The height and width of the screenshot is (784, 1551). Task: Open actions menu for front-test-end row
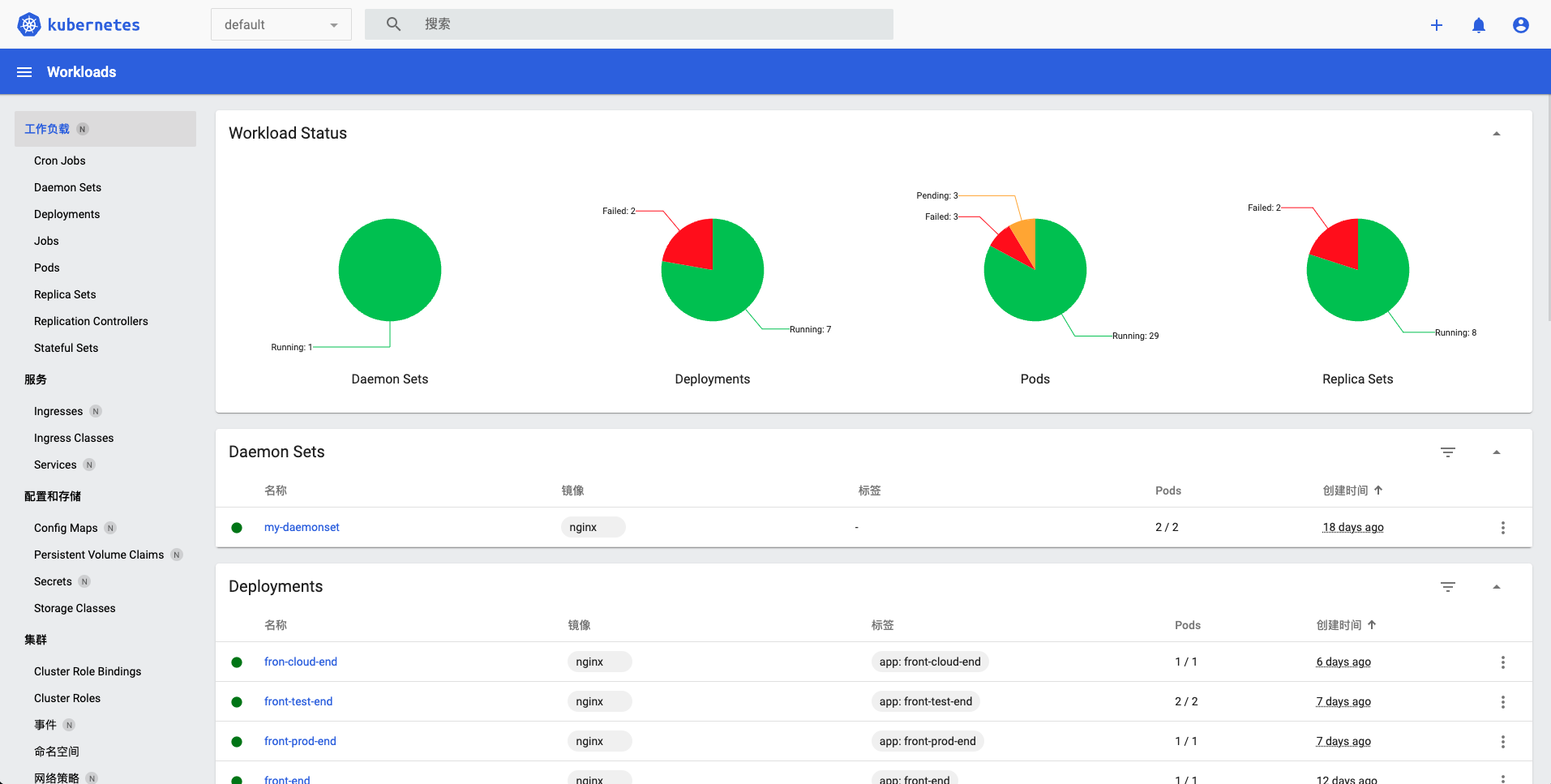[x=1503, y=702]
